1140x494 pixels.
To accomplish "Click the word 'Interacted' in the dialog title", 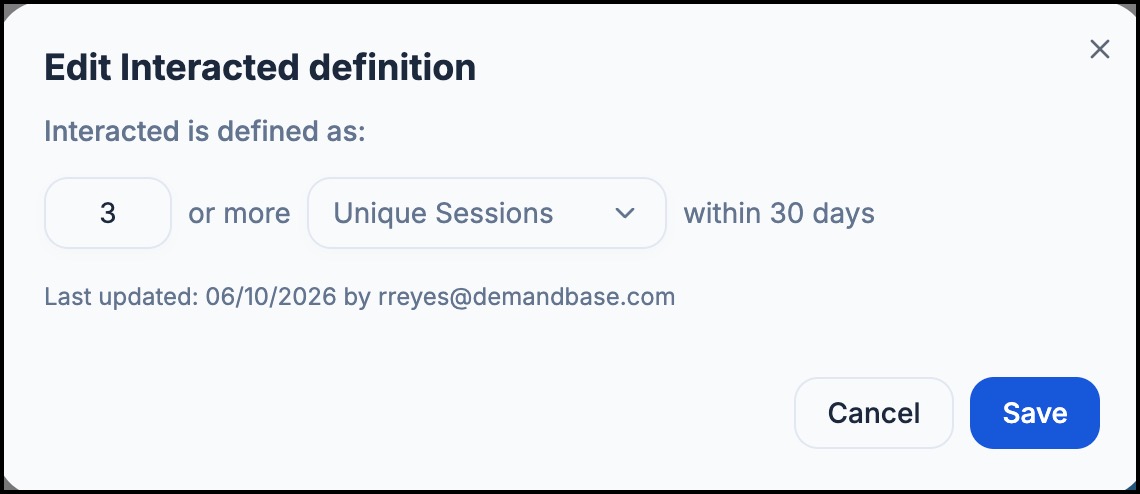I will click(209, 68).
